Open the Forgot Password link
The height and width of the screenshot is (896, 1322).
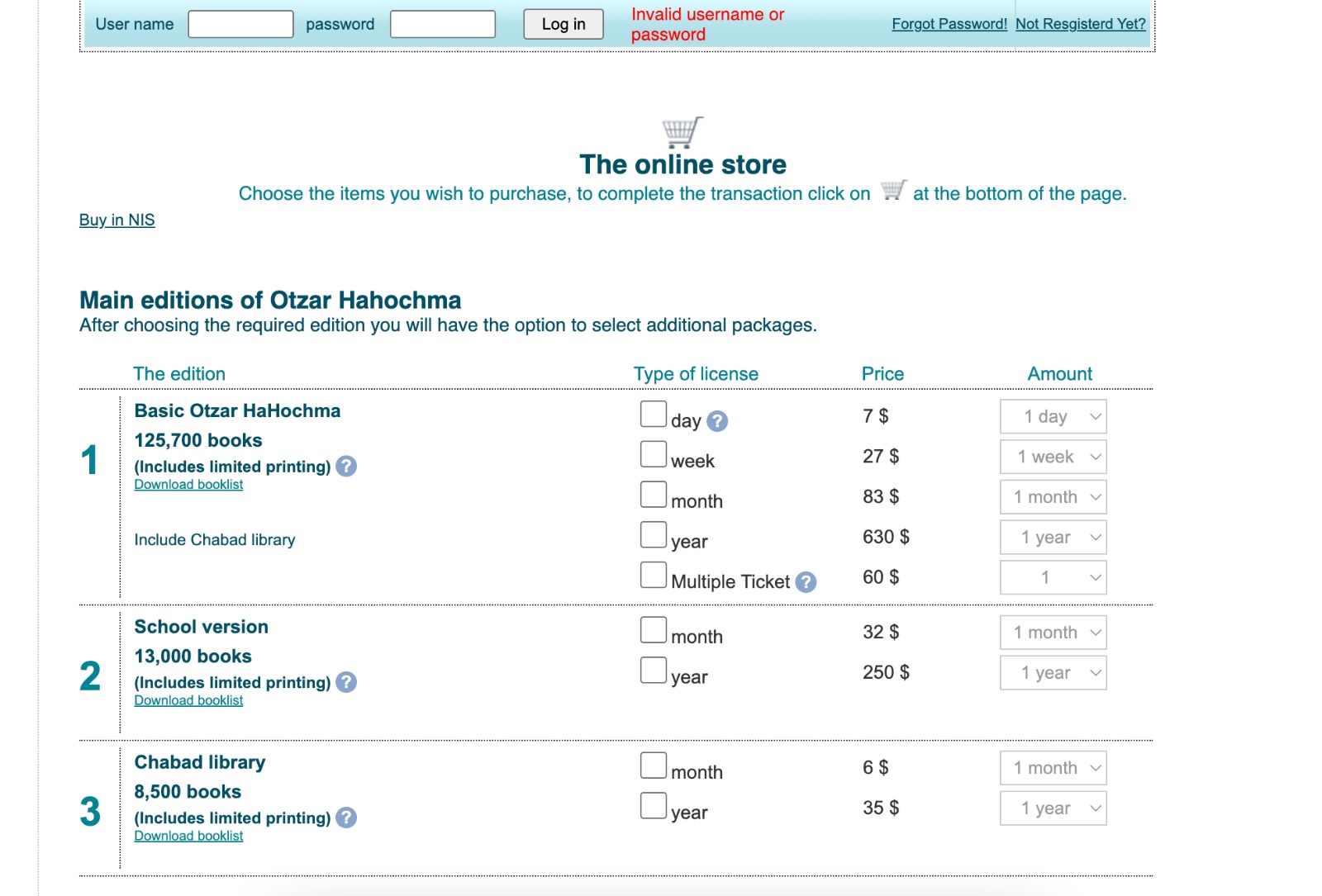(x=949, y=24)
